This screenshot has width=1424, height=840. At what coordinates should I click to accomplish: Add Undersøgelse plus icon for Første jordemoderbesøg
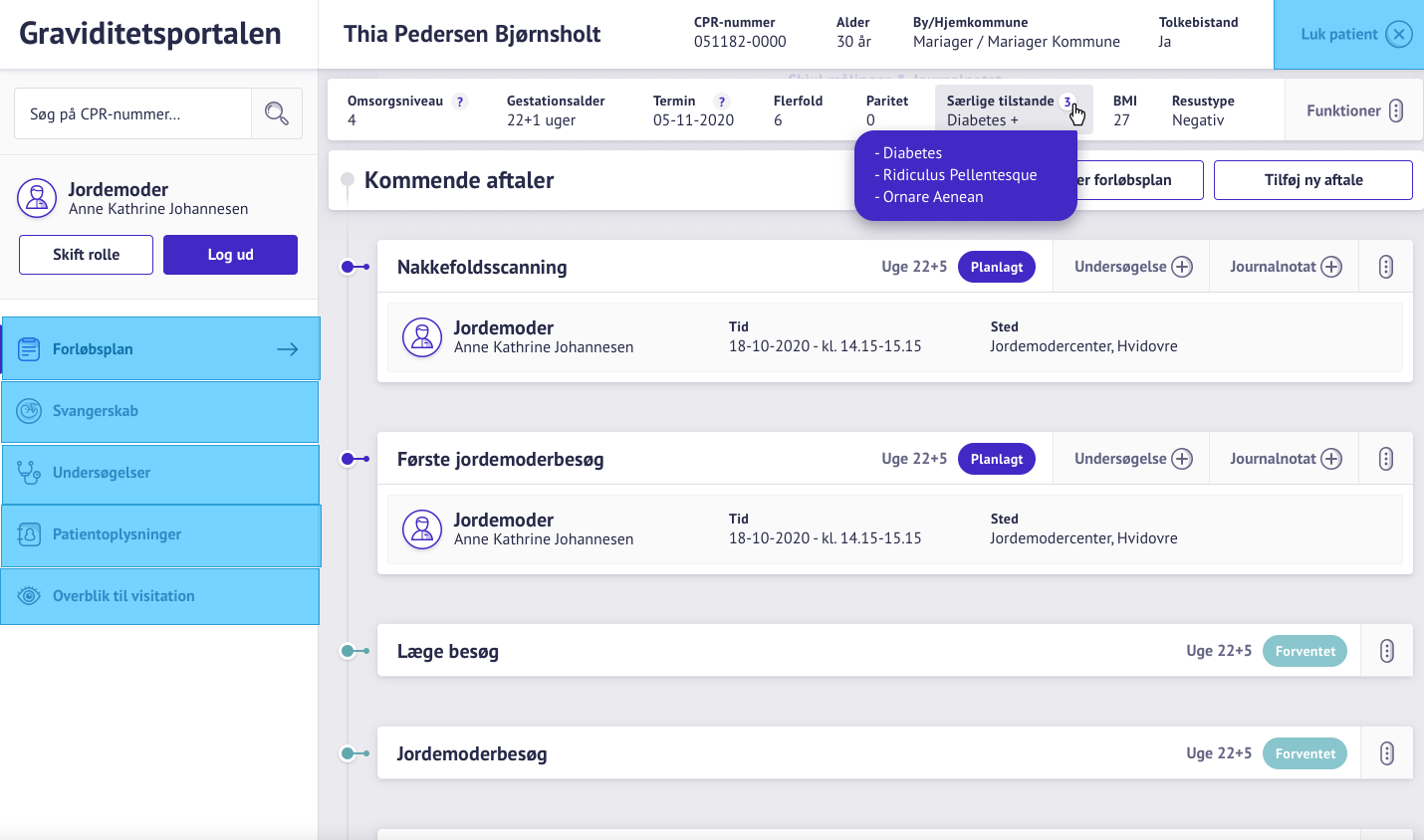[1182, 459]
